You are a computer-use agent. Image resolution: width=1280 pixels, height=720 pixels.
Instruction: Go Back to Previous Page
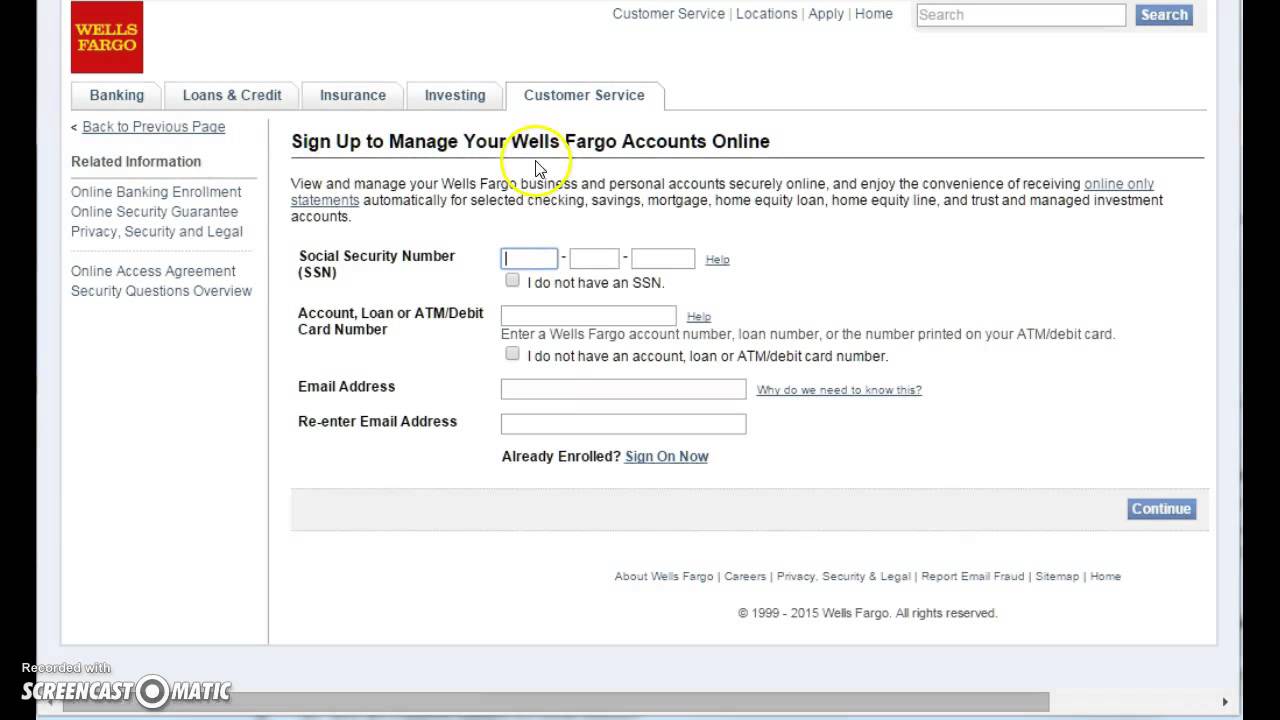(154, 127)
